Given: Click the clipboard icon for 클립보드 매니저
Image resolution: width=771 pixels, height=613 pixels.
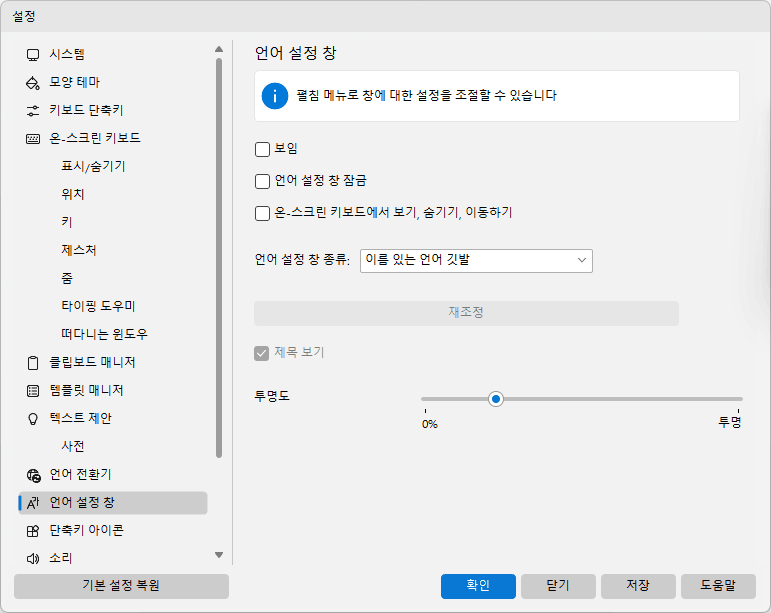Looking at the screenshot, I should [33, 363].
